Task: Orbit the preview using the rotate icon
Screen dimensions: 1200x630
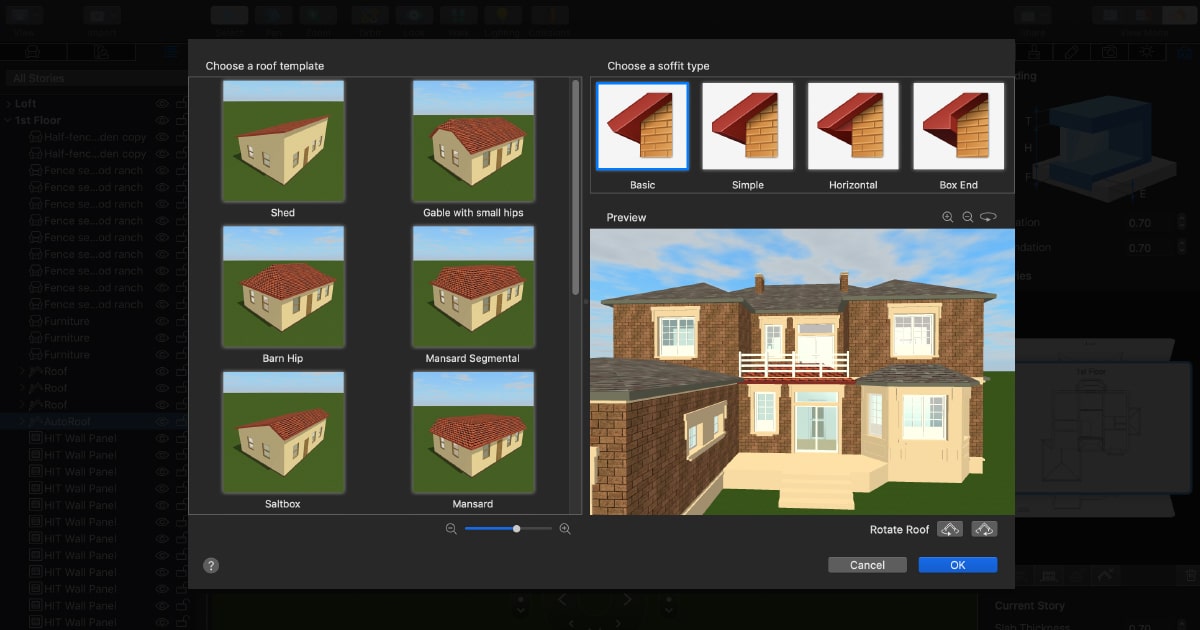Action: point(989,216)
